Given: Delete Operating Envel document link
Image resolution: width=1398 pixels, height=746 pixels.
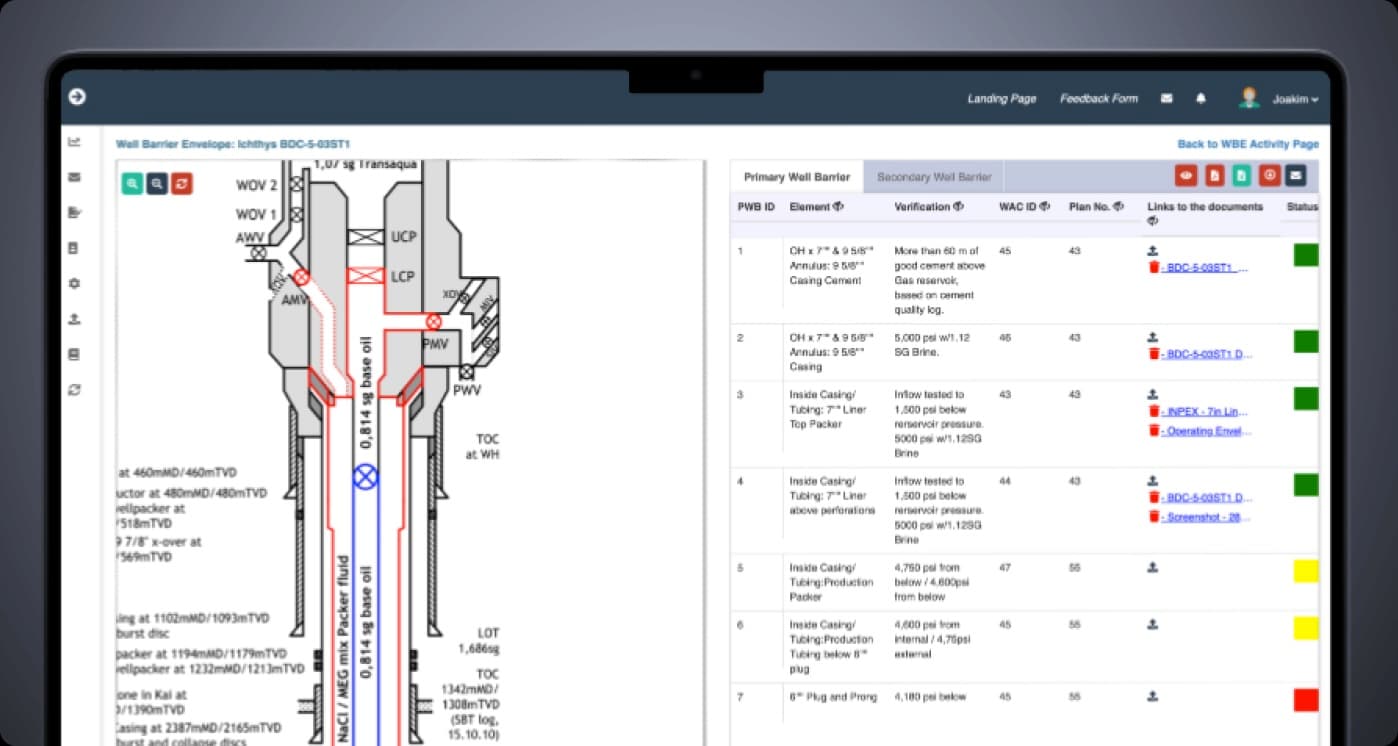Looking at the screenshot, I should [x=1153, y=431].
